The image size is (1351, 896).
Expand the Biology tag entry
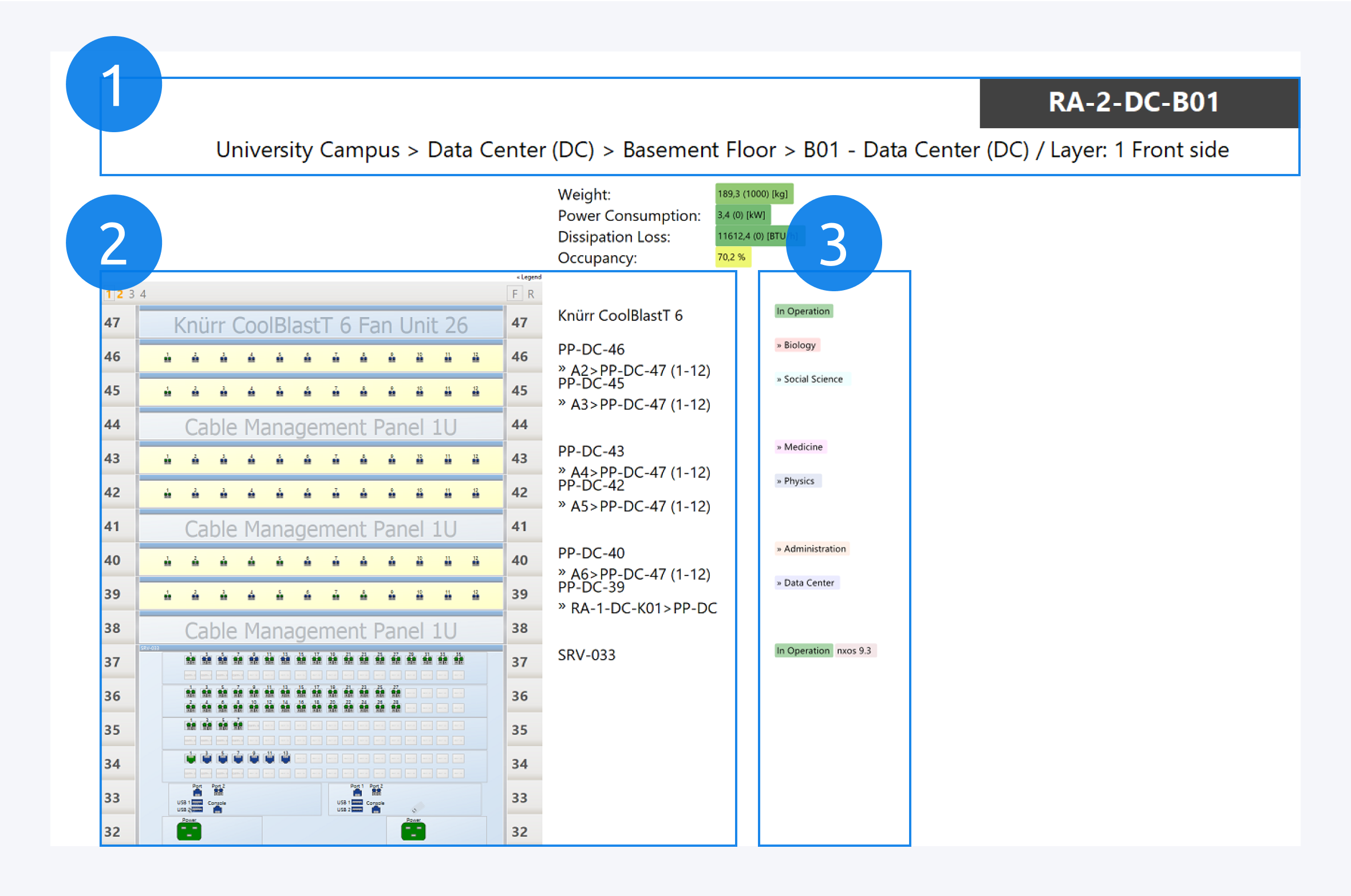[x=797, y=345]
